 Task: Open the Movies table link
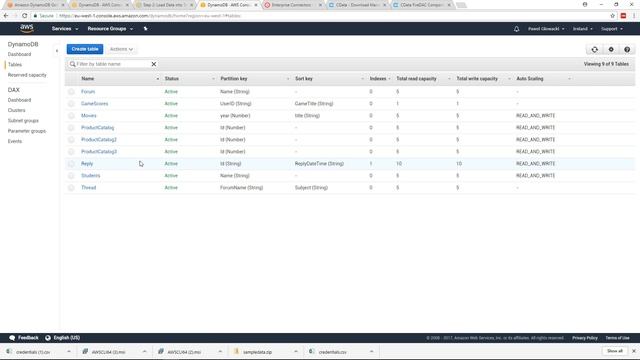coord(89,116)
